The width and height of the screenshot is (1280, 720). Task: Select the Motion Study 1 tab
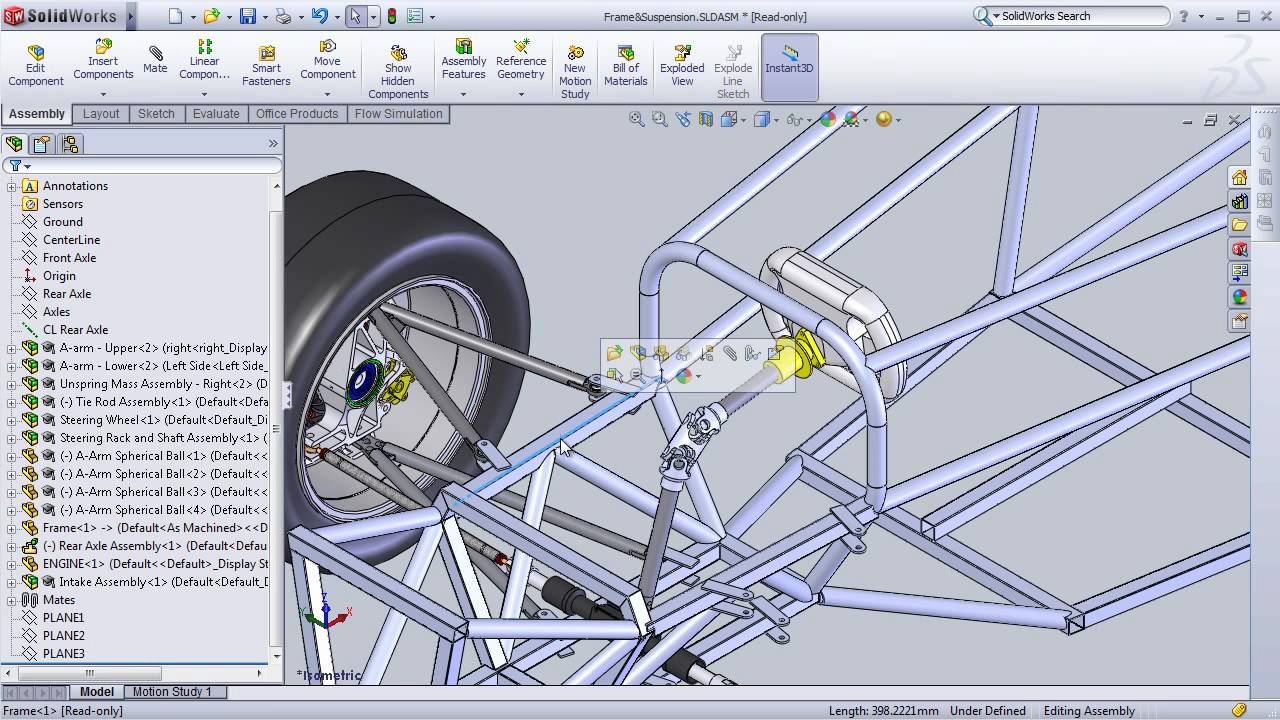click(x=172, y=692)
